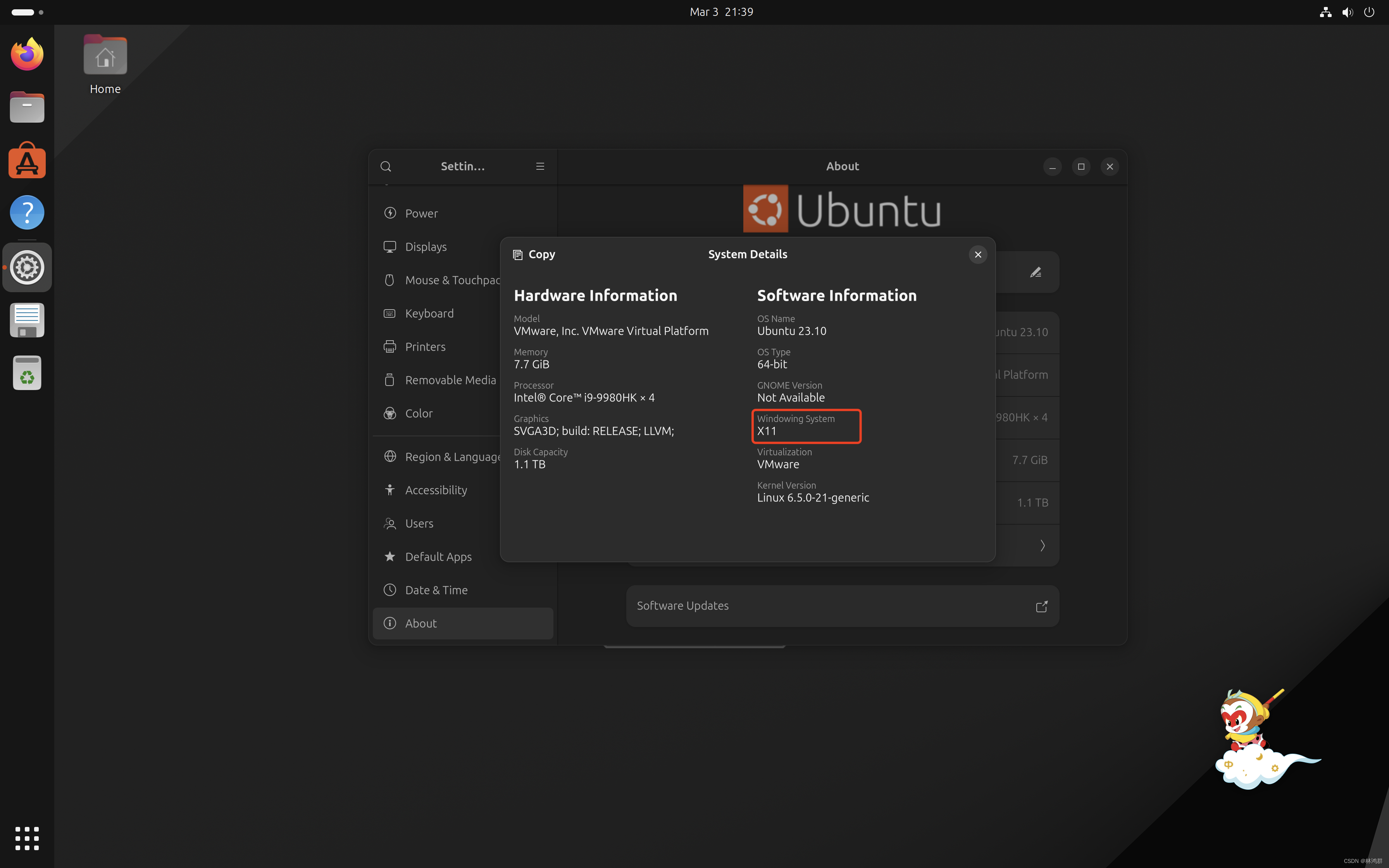This screenshot has height=868, width=1389.
Task: Click the power icon in top bar
Action: (1370, 12)
